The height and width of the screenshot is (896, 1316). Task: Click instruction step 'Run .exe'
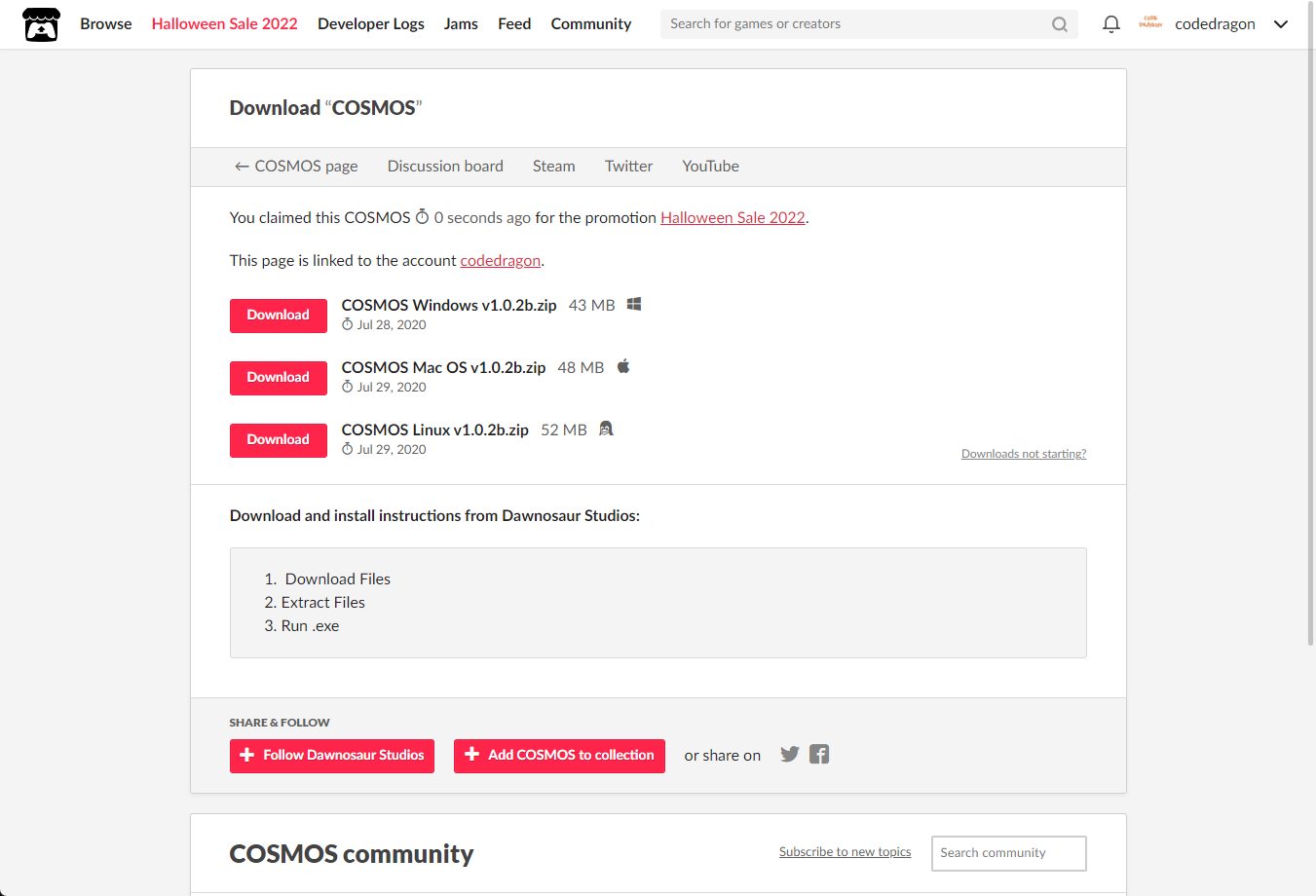311,625
